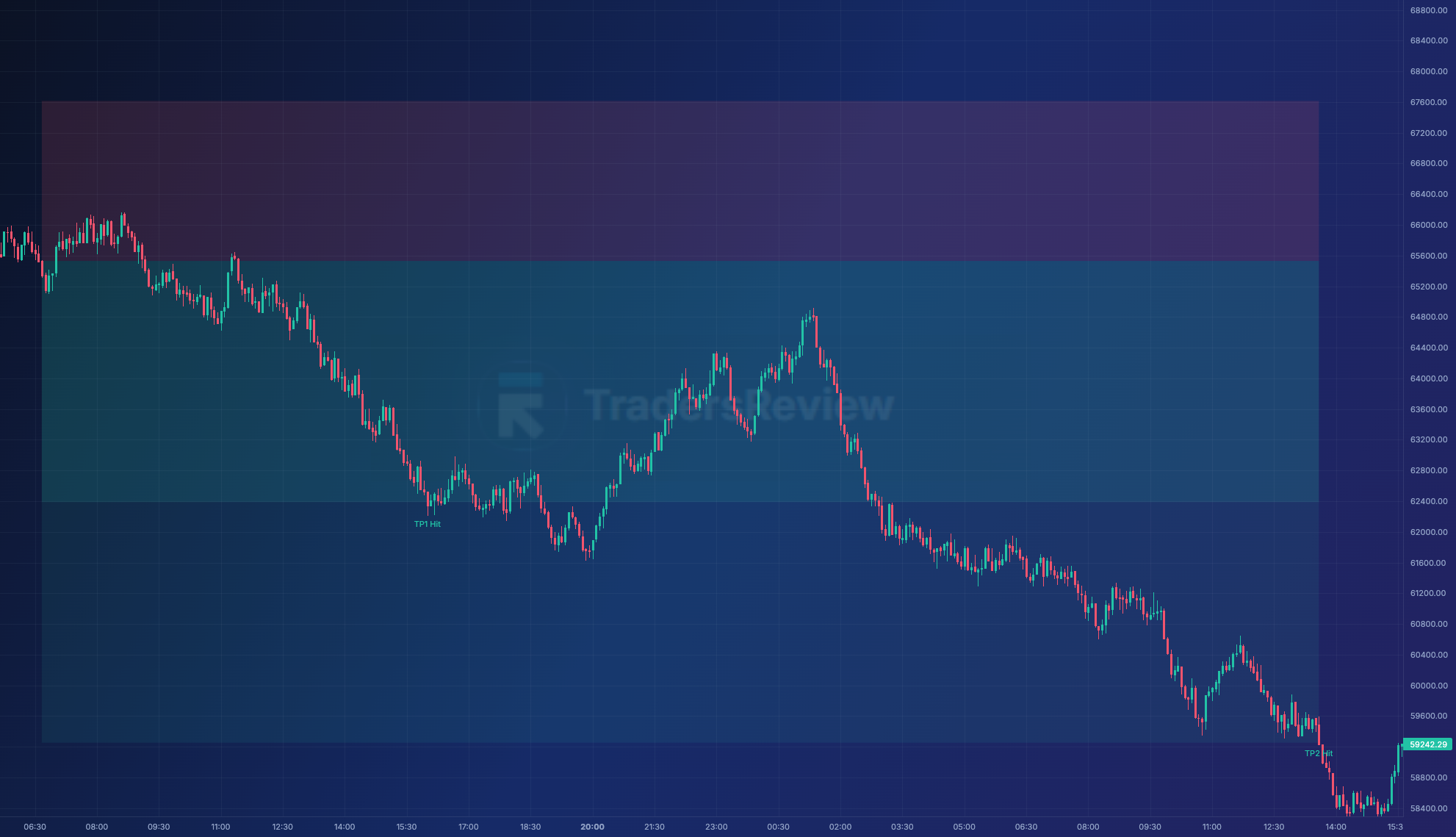The height and width of the screenshot is (837, 1456).
Task: Click the TP2 Hit marker label
Action: coord(1319,753)
